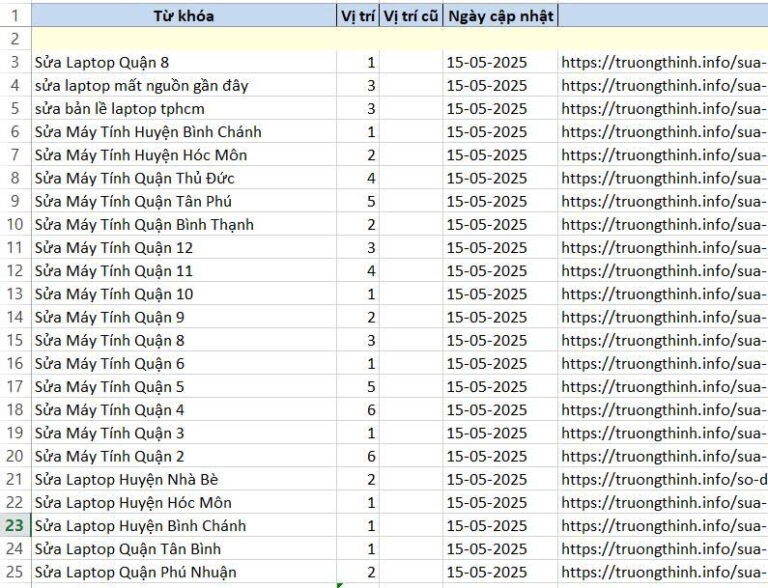Viewport: 768px width, 588px height.
Task: Click the date cell for Sửa Máy Tính Quận 10
Action: point(500,294)
